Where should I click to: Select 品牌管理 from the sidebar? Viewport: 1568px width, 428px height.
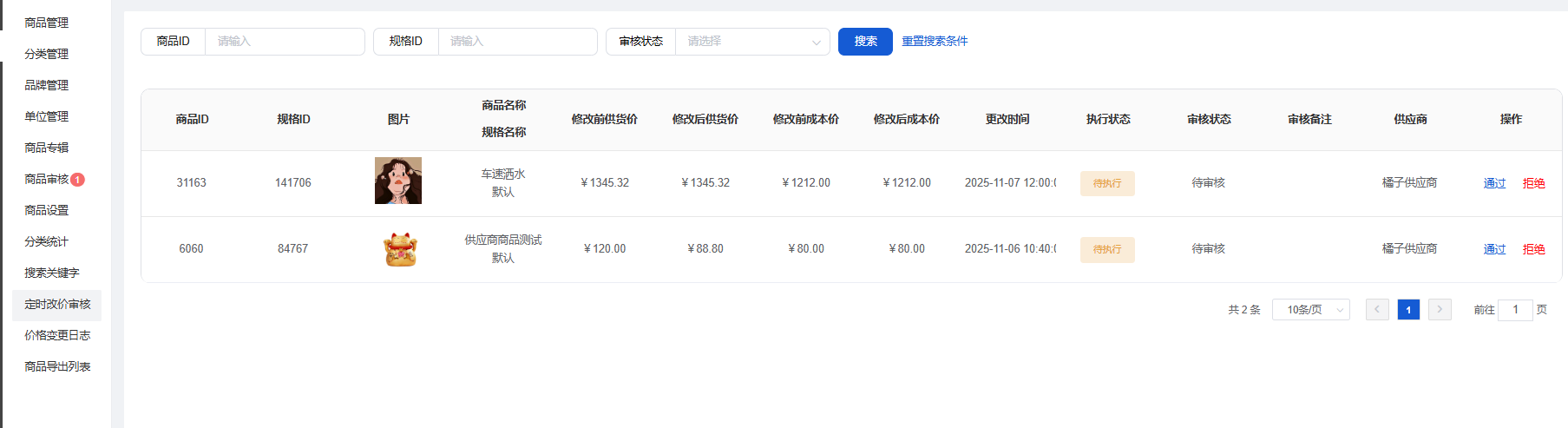47,85
